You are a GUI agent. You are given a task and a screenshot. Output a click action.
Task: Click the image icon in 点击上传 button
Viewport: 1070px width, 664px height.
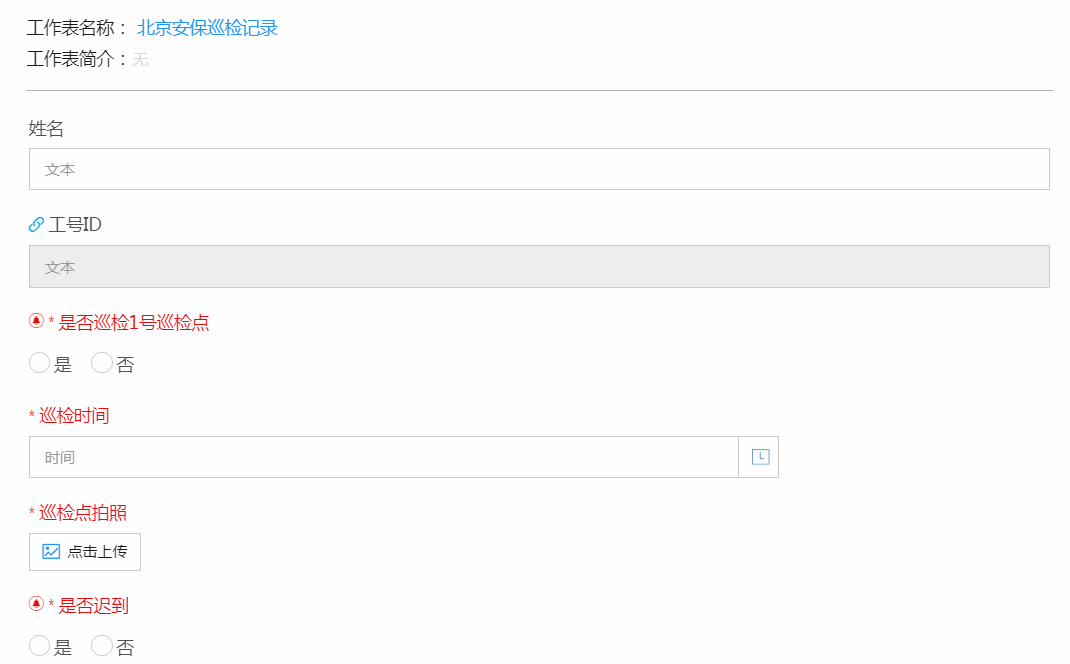pyautogui.click(x=51, y=551)
